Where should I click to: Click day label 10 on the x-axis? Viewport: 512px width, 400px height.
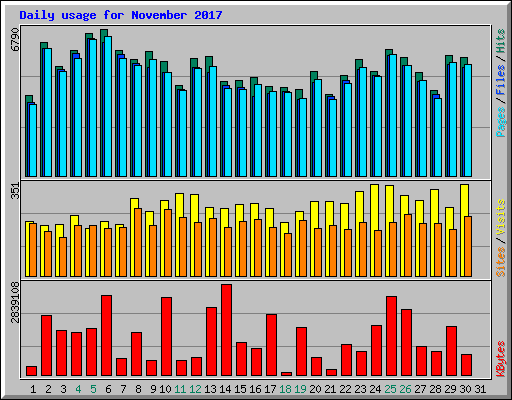click(165, 389)
